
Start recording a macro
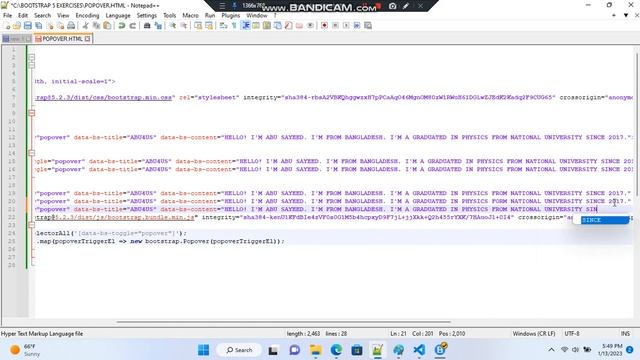[x=324, y=26]
